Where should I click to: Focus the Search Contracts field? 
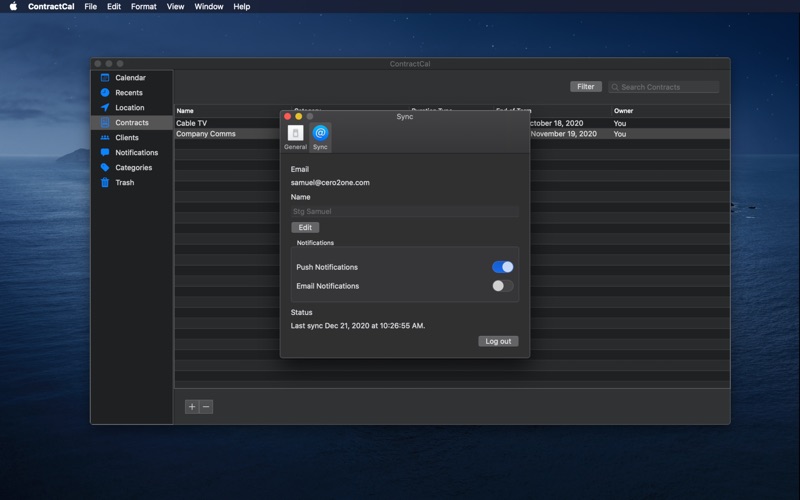663,87
